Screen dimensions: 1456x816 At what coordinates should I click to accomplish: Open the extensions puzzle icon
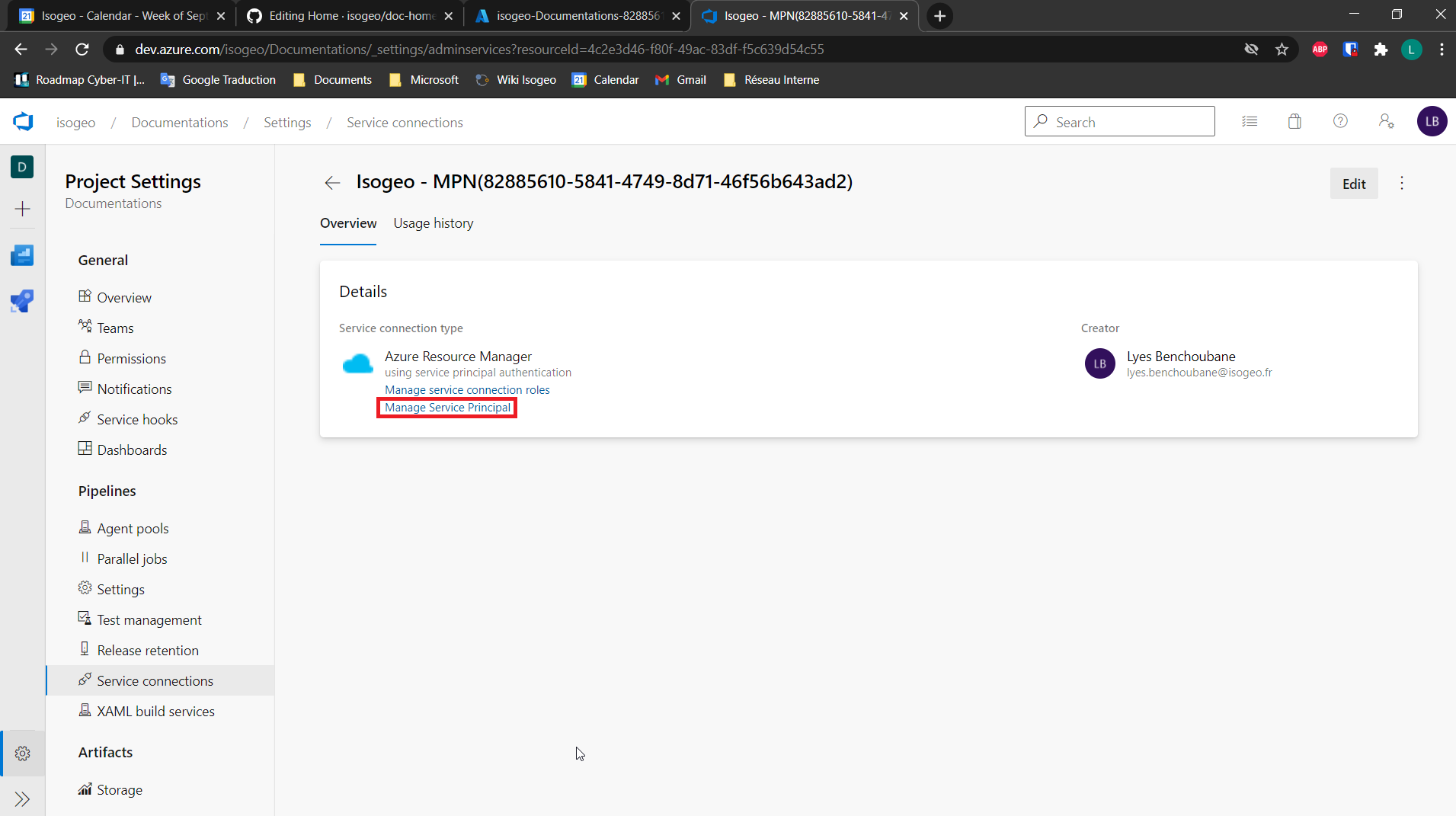(1381, 50)
